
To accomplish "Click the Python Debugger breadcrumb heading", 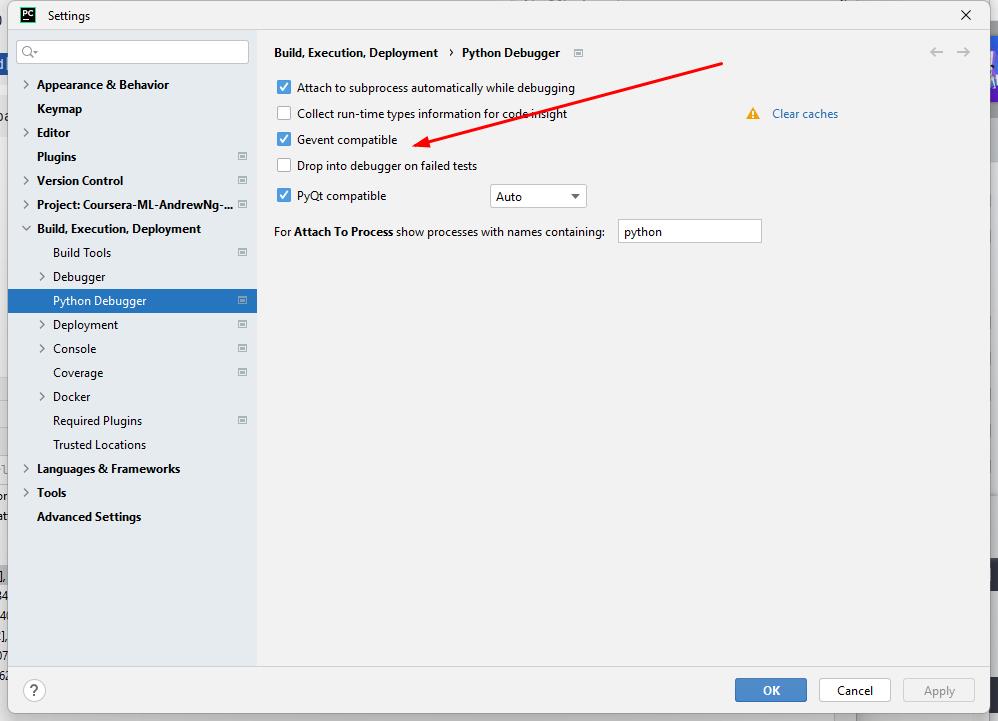I will pyautogui.click(x=510, y=53).
